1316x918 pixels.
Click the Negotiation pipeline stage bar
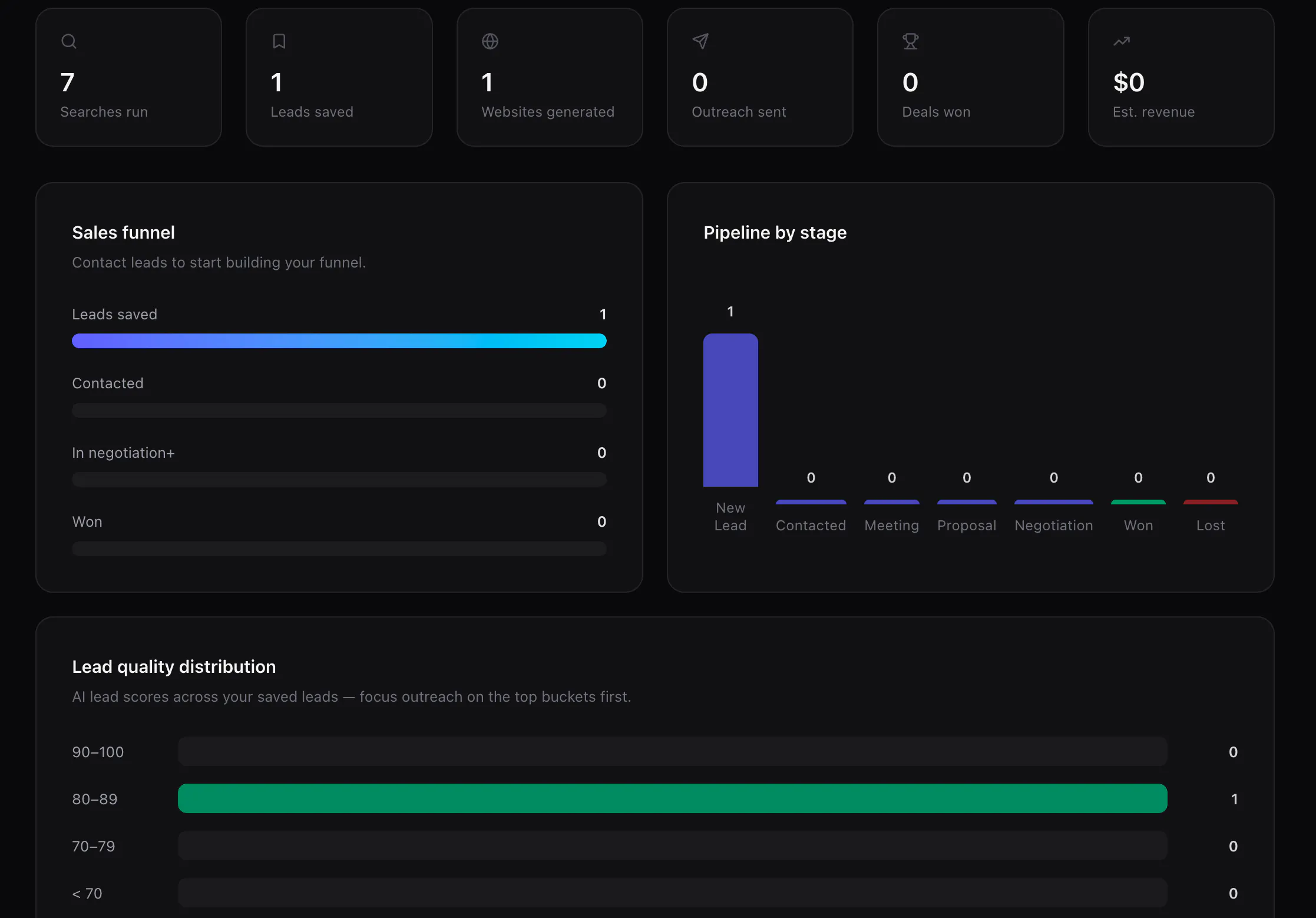click(1054, 502)
